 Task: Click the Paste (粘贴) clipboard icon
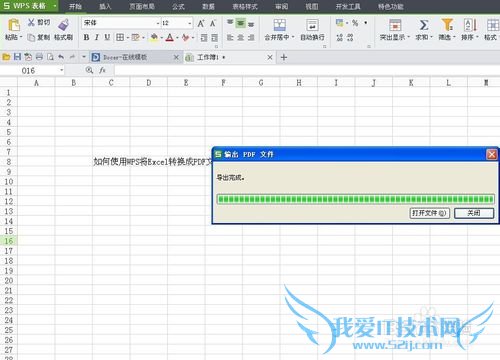coord(13,25)
